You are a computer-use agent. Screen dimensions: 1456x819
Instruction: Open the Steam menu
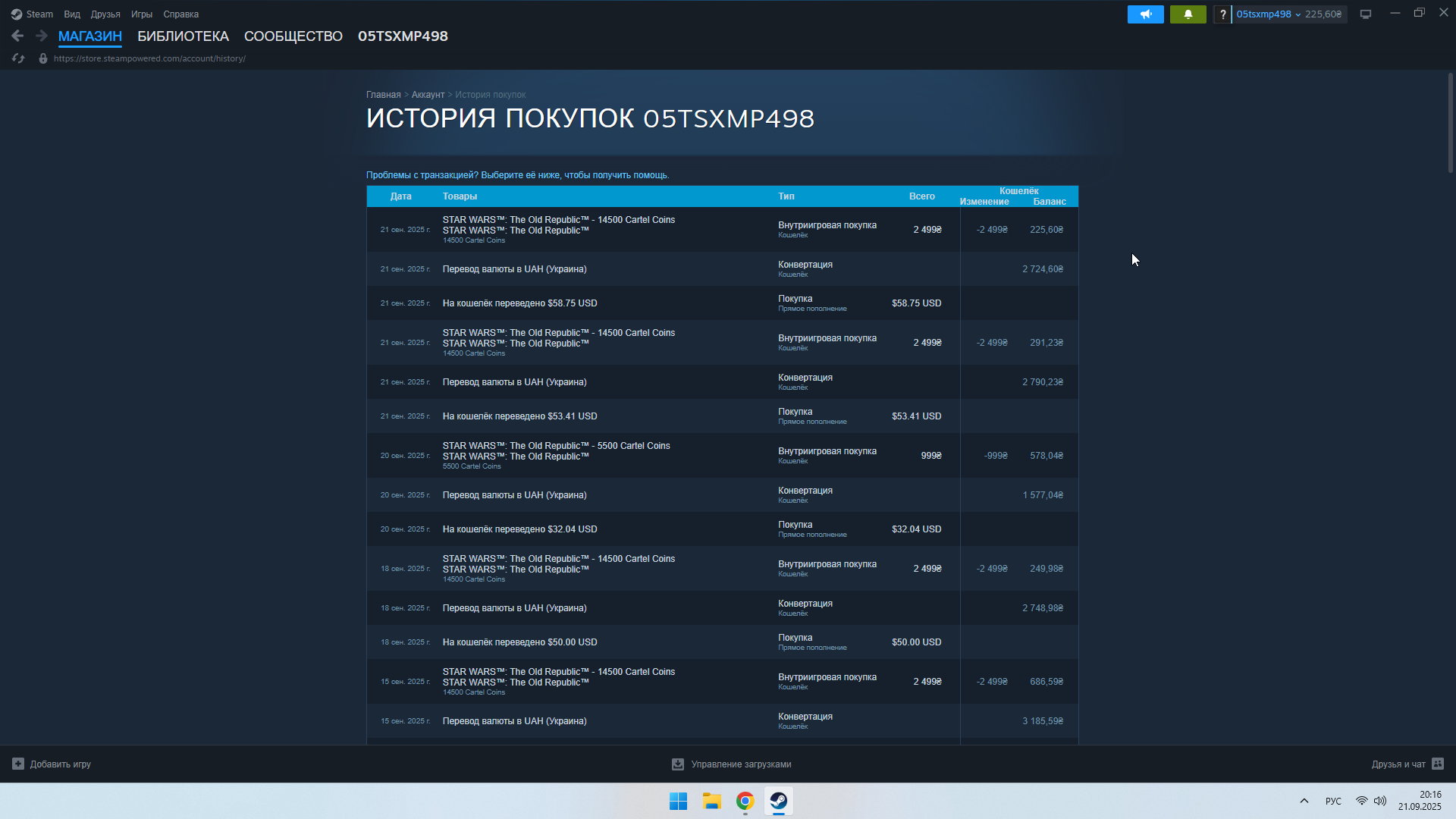click(x=39, y=14)
